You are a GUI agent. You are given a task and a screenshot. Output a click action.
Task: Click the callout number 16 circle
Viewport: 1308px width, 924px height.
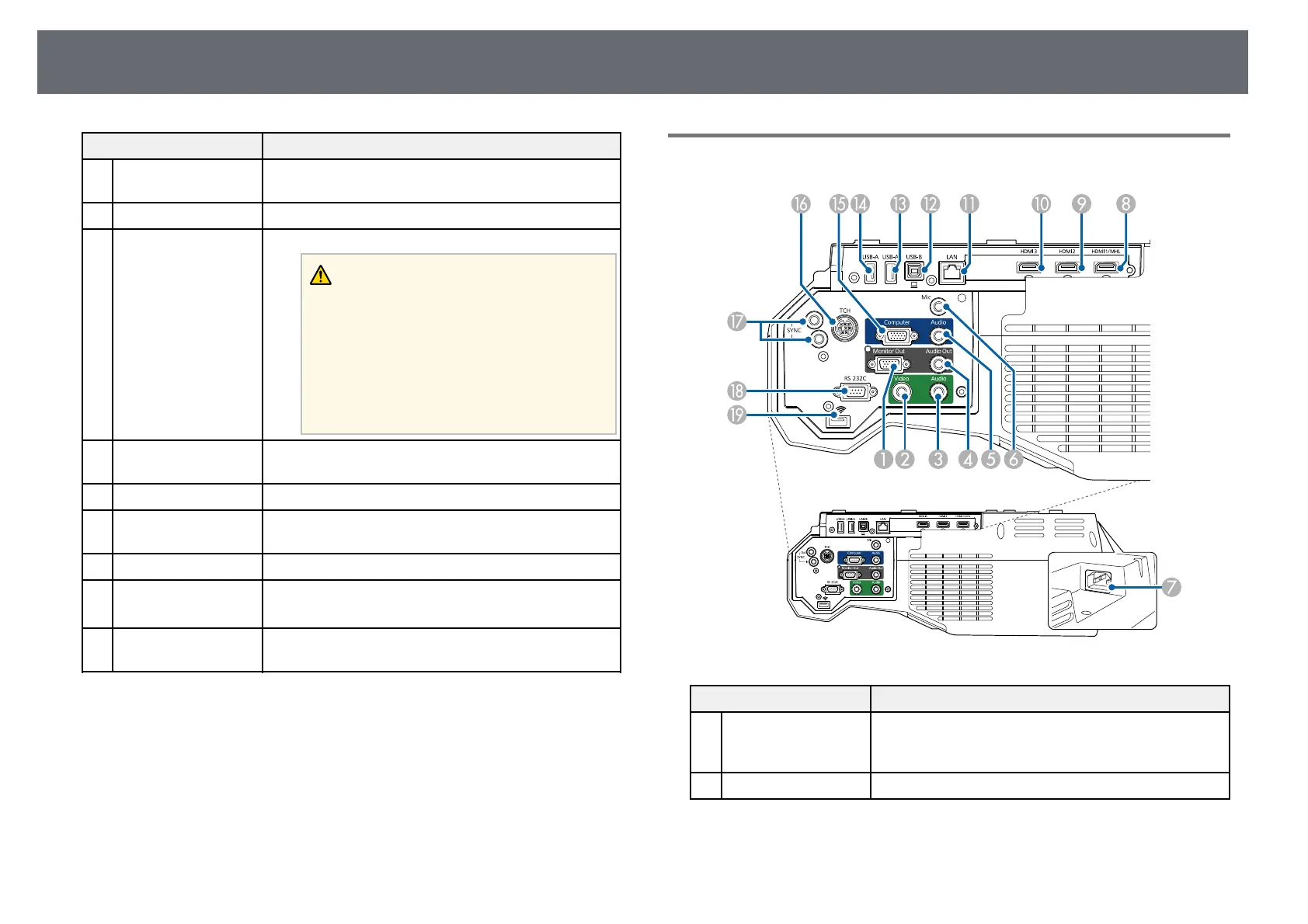tap(801, 204)
